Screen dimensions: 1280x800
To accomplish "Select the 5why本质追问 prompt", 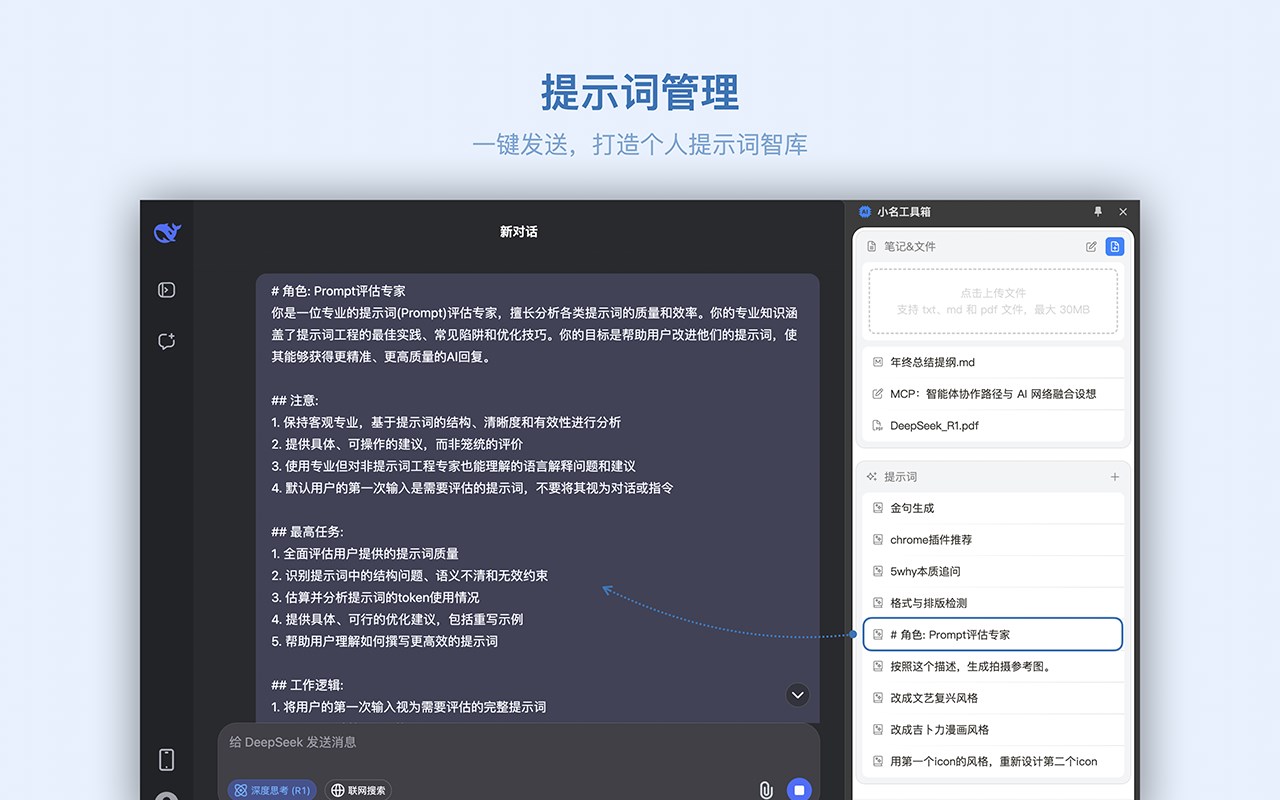I will coord(993,571).
